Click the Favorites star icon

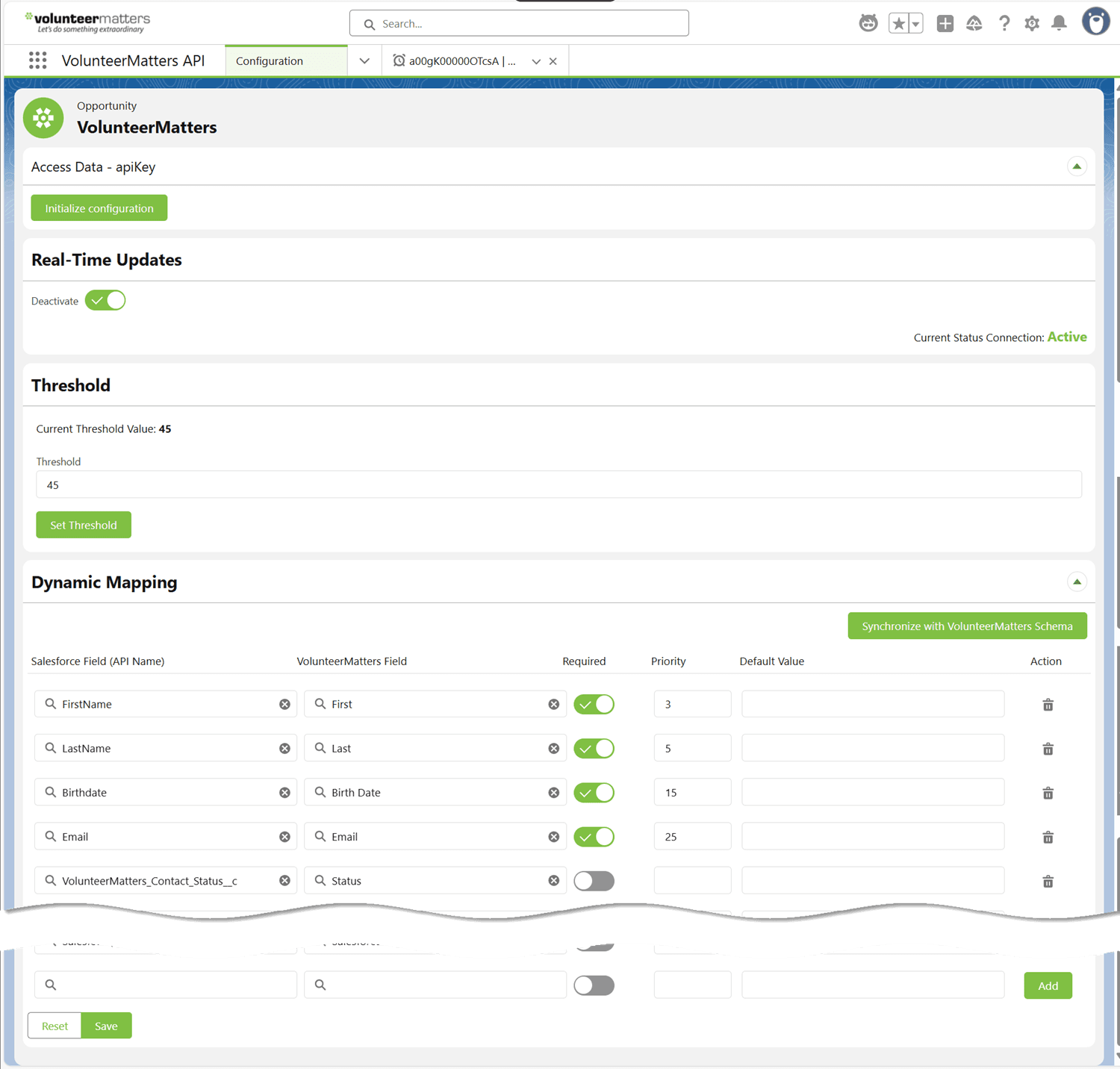pyautogui.click(x=898, y=23)
